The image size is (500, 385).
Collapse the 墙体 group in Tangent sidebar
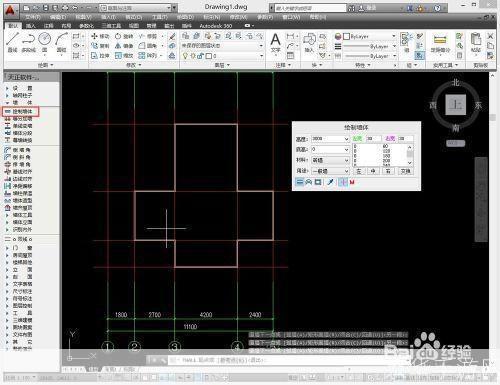[x=7, y=103]
